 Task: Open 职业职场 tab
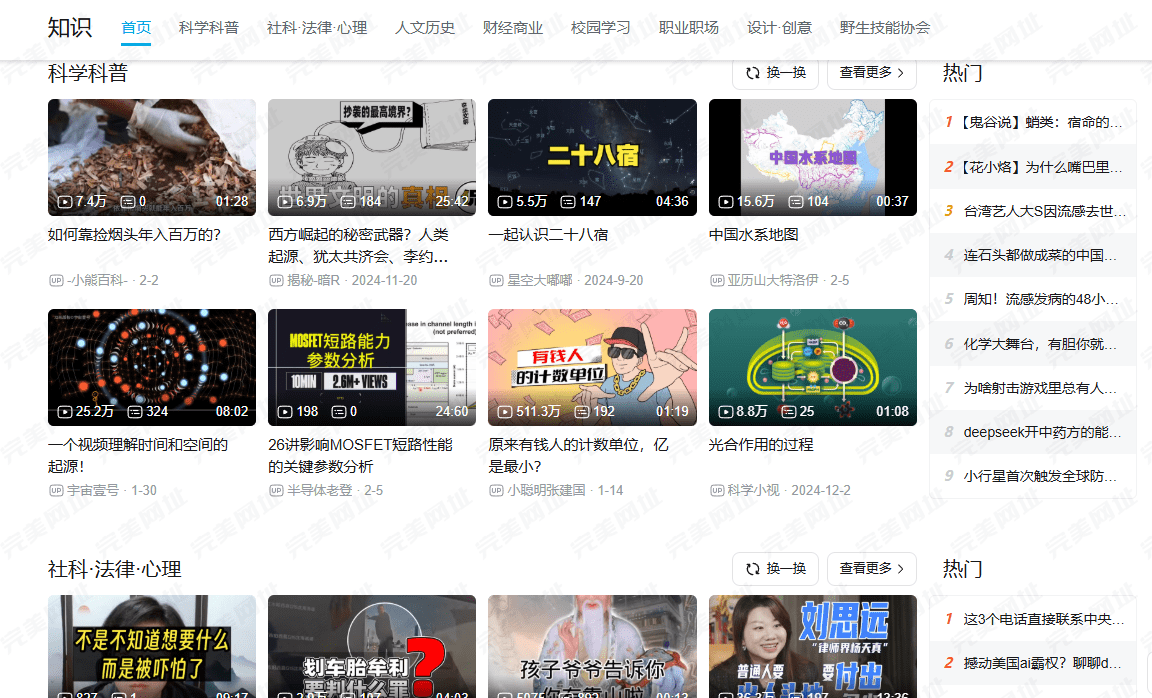[689, 28]
